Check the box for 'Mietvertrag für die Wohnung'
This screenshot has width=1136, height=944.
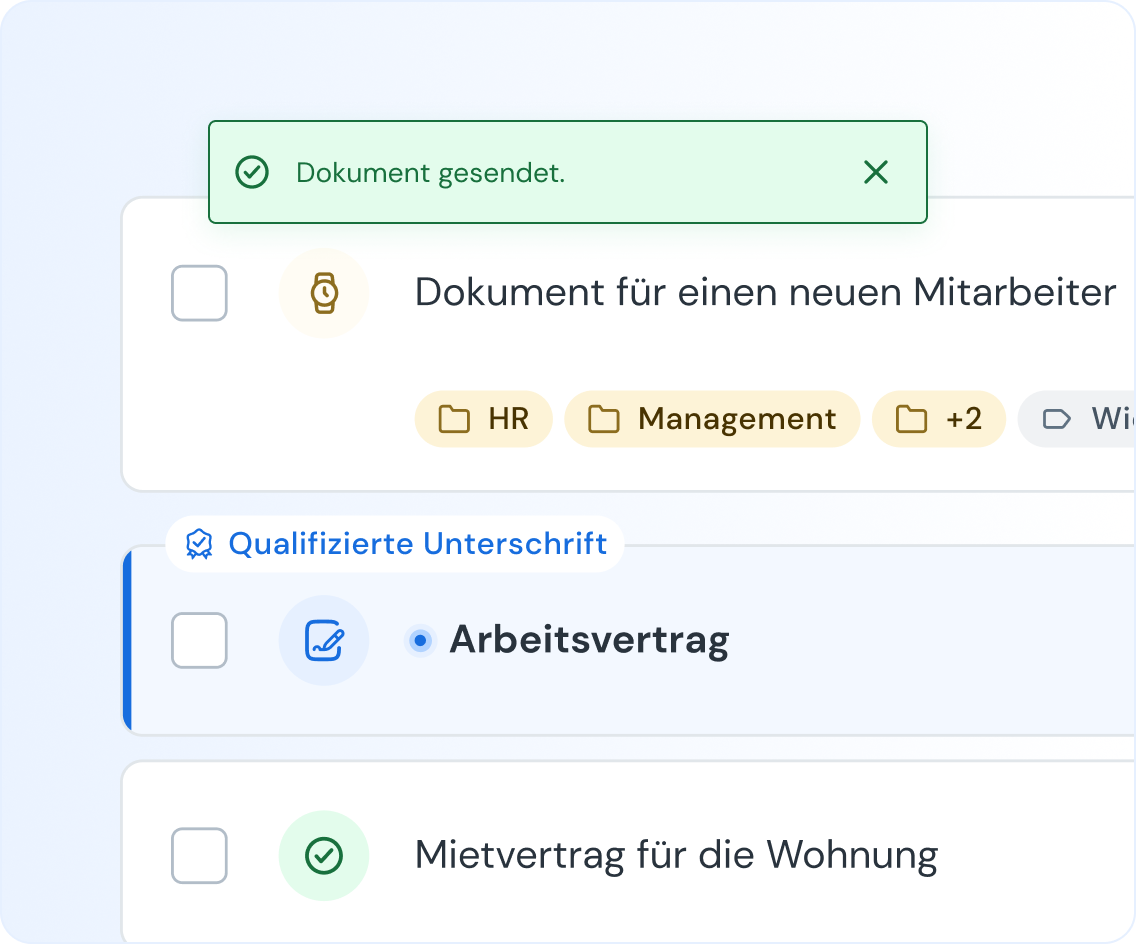[x=199, y=856]
